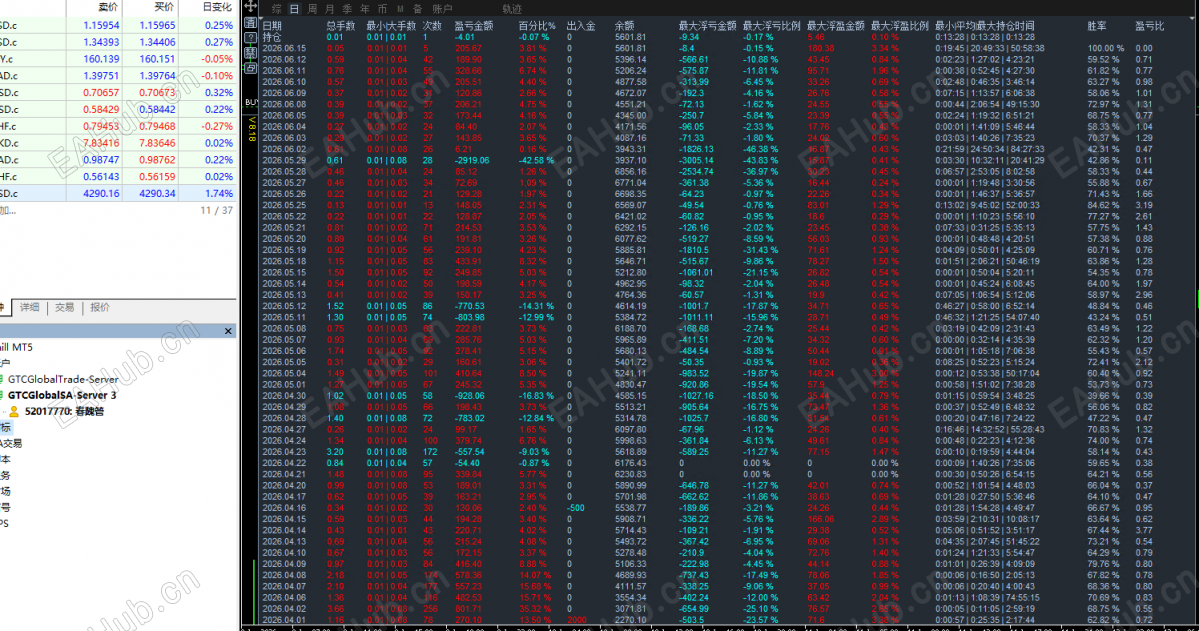Open the 交易 tab in Market Watch
The width and height of the screenshot is (1199, 631).
coord(65,307)
